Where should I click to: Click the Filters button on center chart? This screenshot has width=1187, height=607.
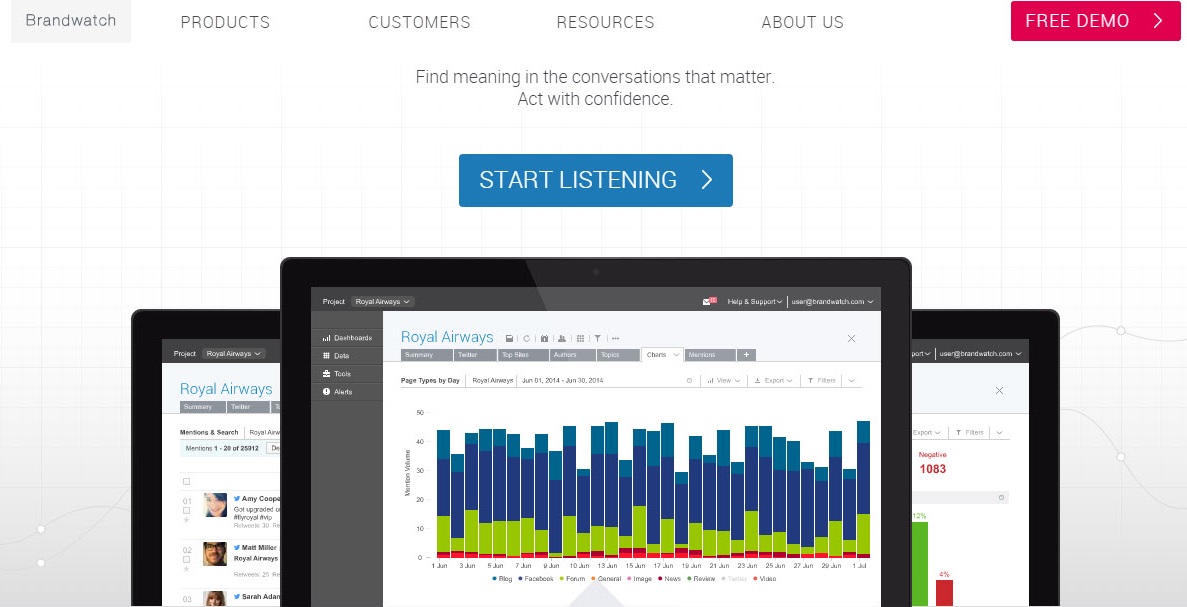821,381
